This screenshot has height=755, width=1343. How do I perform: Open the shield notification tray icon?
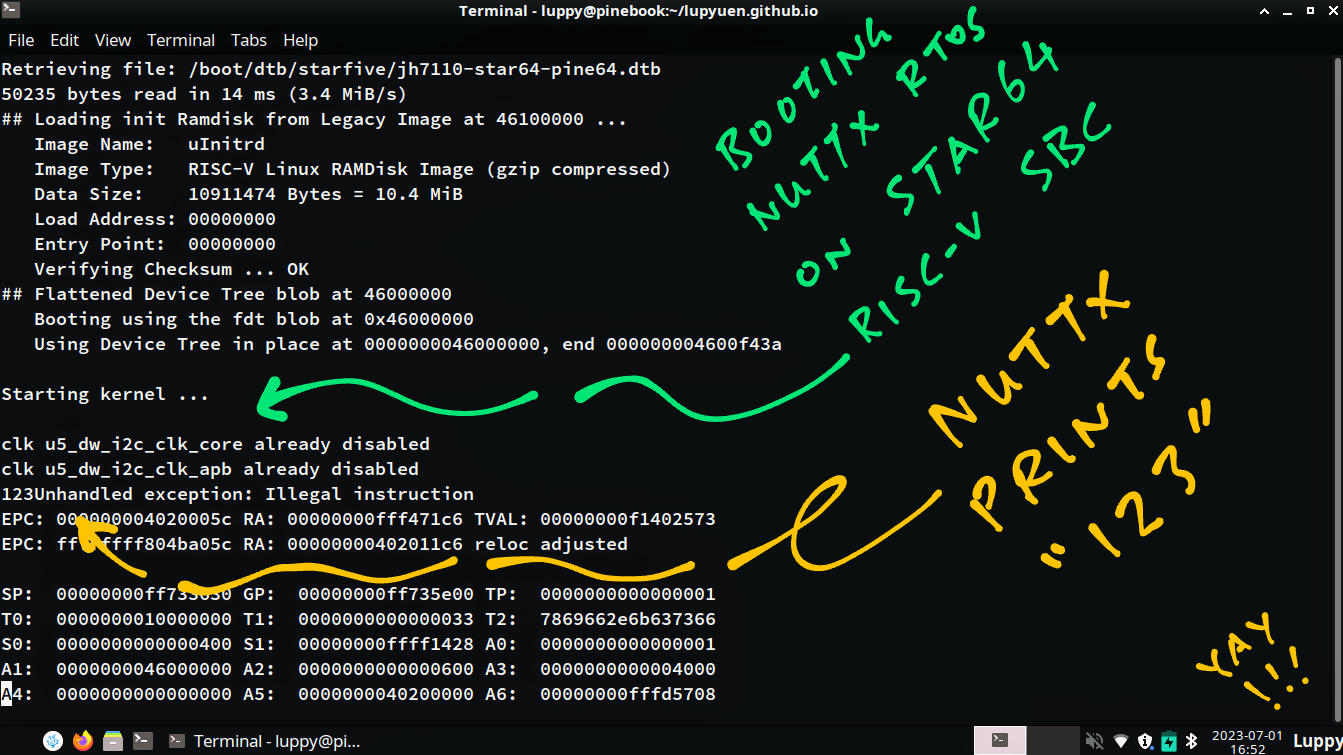1145,741
